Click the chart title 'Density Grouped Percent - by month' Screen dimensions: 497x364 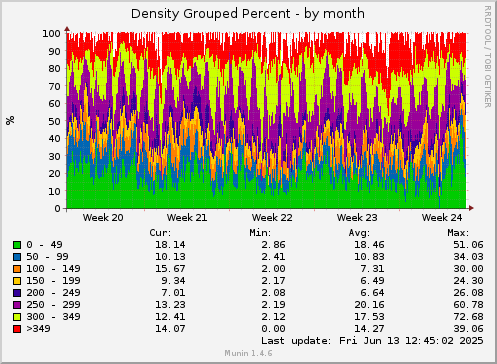pyautogui.click(x=248, y=14)
